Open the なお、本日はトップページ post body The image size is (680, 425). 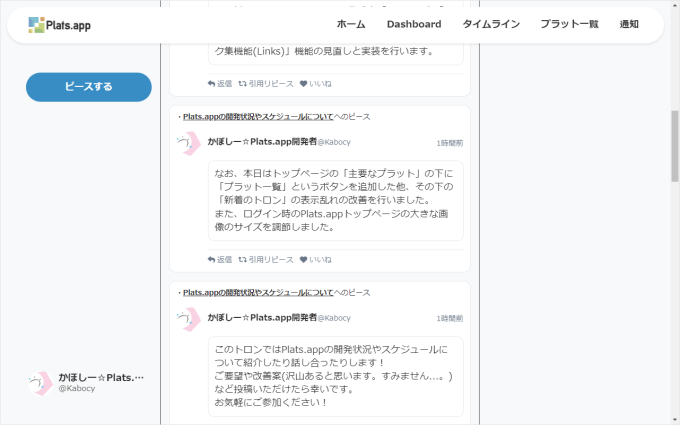point(336,200)
